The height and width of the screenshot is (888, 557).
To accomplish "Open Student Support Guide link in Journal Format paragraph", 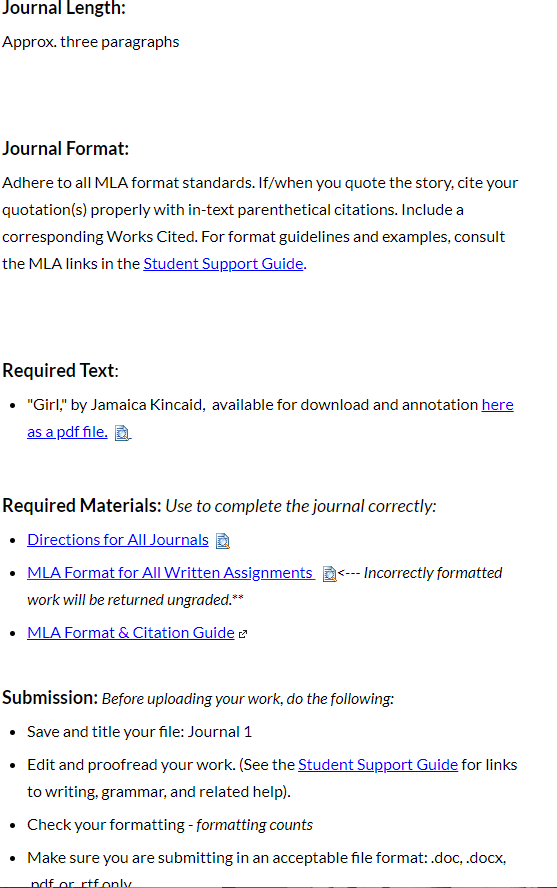I will (x=224, y=263).
